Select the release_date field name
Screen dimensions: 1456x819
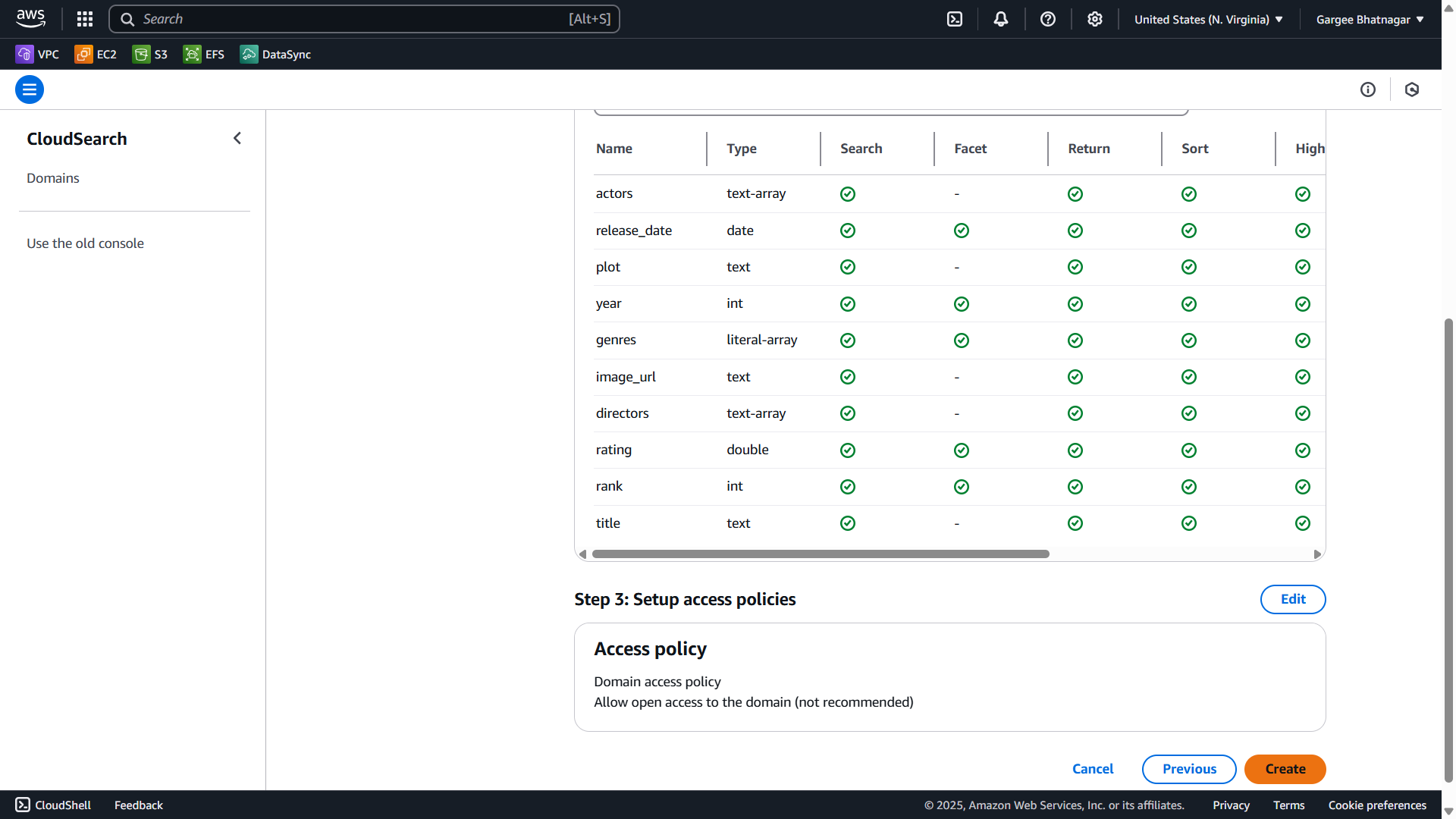(634, 231)
